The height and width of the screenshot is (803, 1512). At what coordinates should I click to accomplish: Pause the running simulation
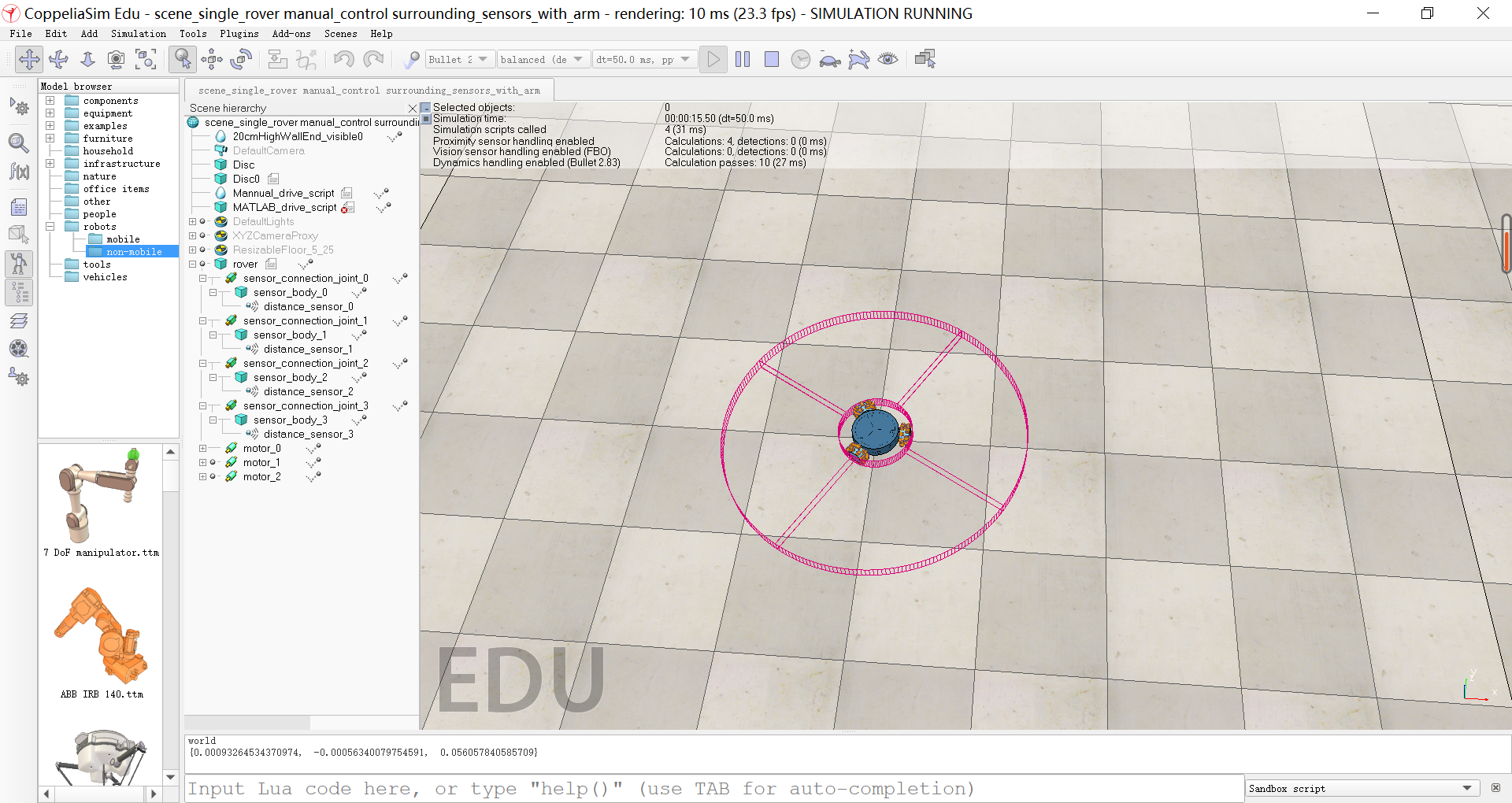(x=743, y=59)
